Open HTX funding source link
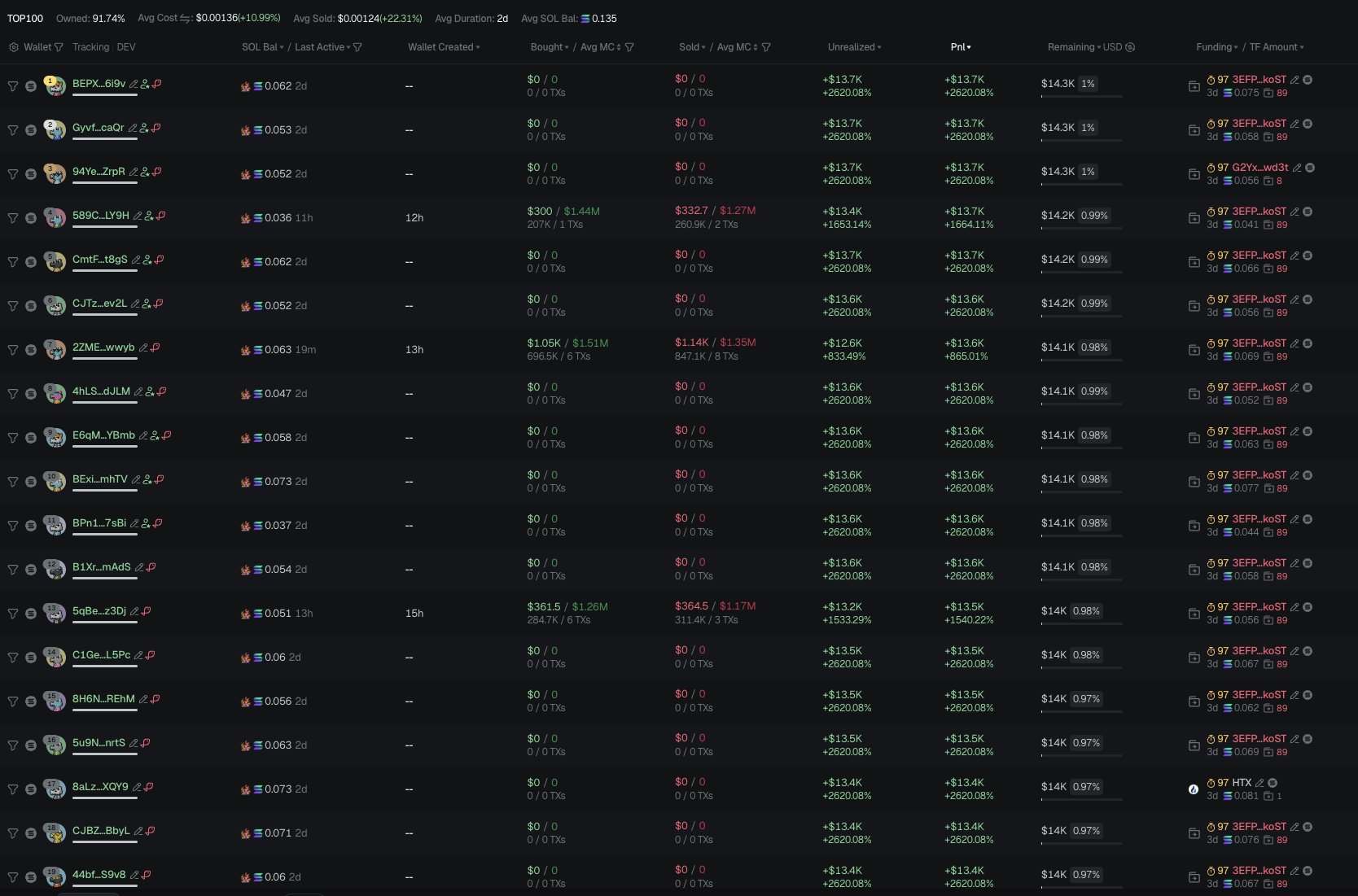Image resolution: width=1358 pixels, height=896 pixels. click(x=1241, y=783)
